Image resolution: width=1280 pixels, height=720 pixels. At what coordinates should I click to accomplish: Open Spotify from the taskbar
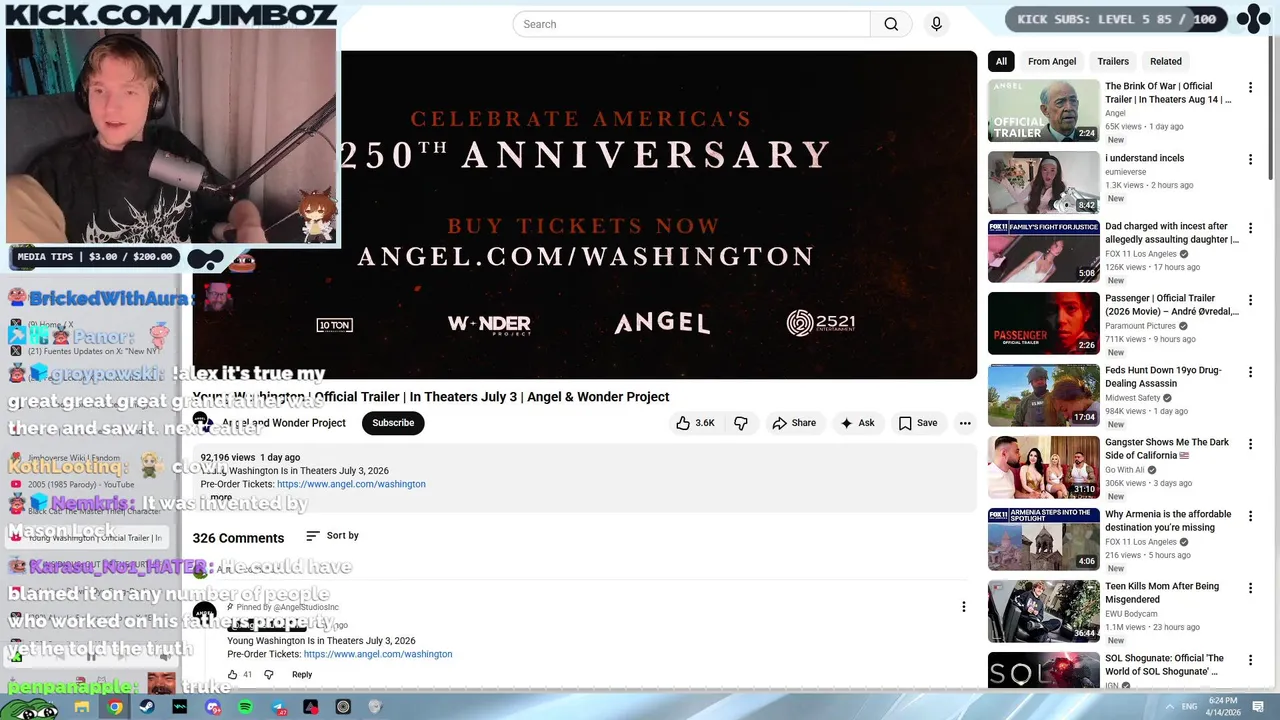[246, 707]
